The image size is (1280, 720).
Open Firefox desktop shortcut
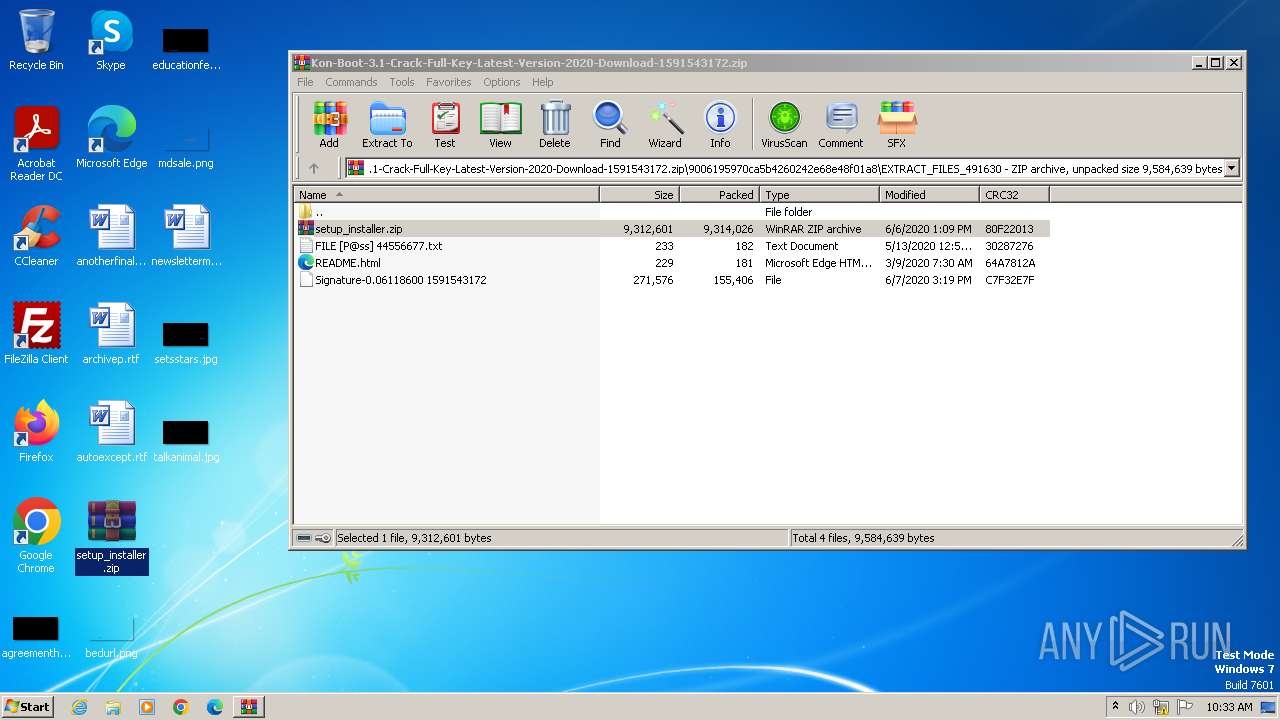[36, 432]
